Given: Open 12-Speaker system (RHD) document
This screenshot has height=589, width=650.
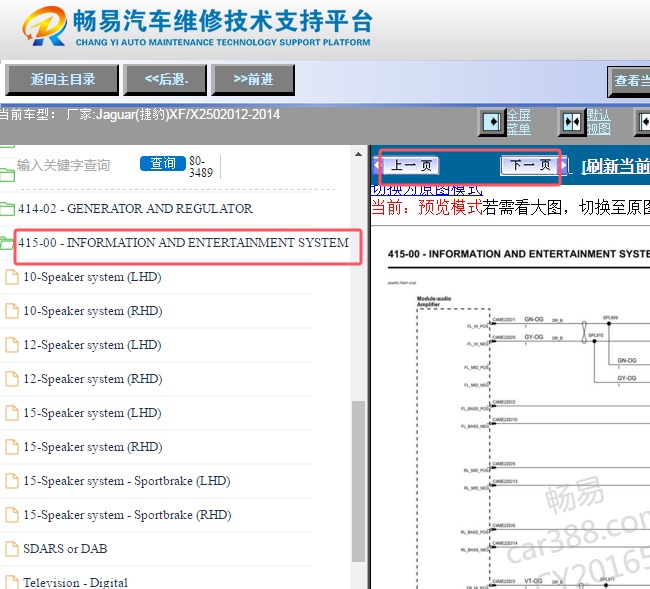Looking at the screenshot, I should click(x=92, y=378).
